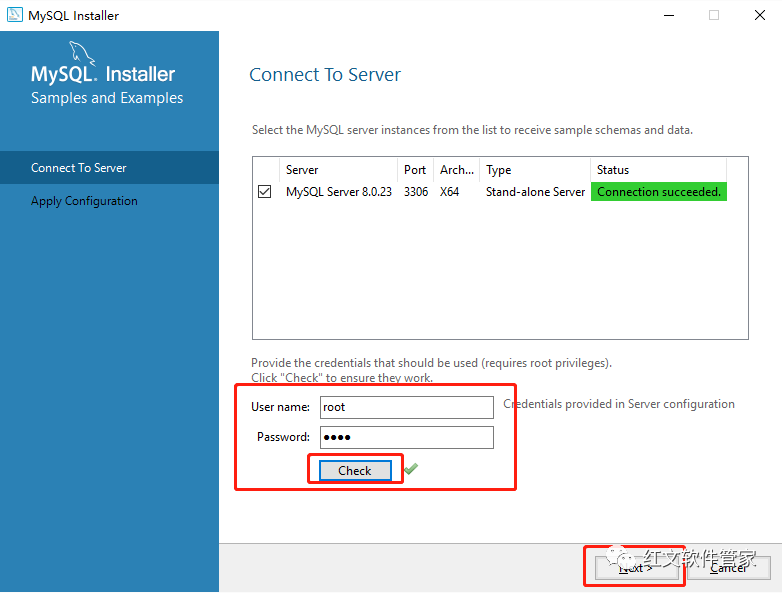The width and height of the screenshot is (782, 593).
Task: Click the Stand-alone Server type cell
Action: click(x=535, y=192)
